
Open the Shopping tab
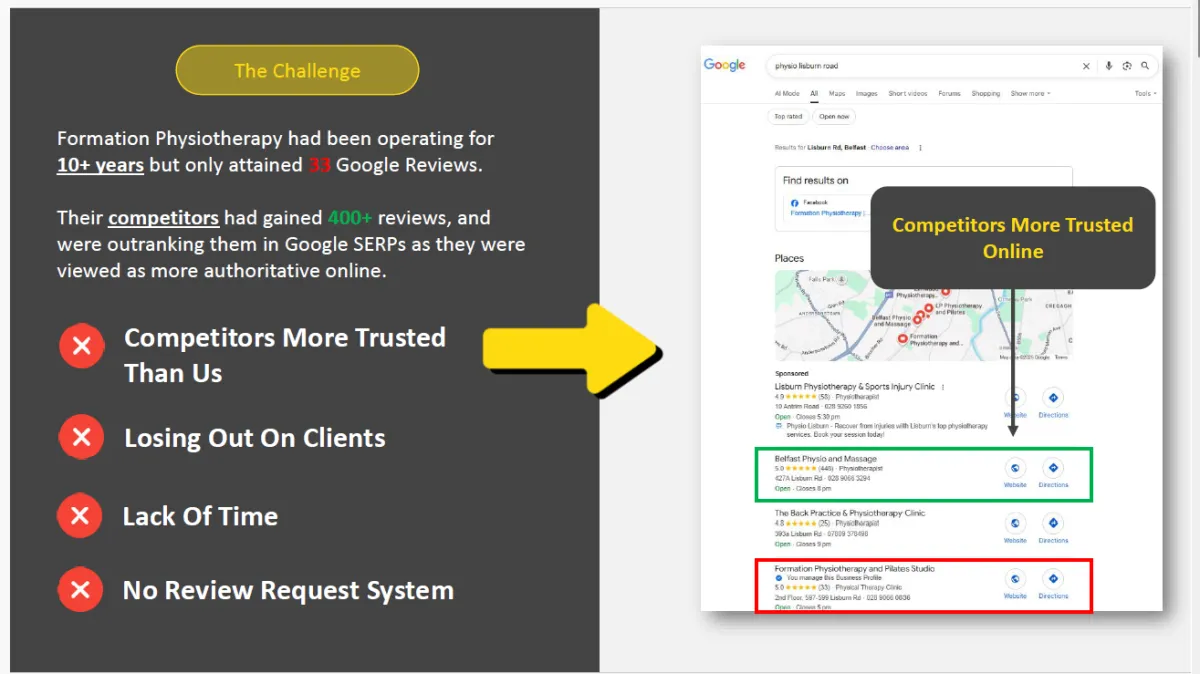click(x=985, y=94)
